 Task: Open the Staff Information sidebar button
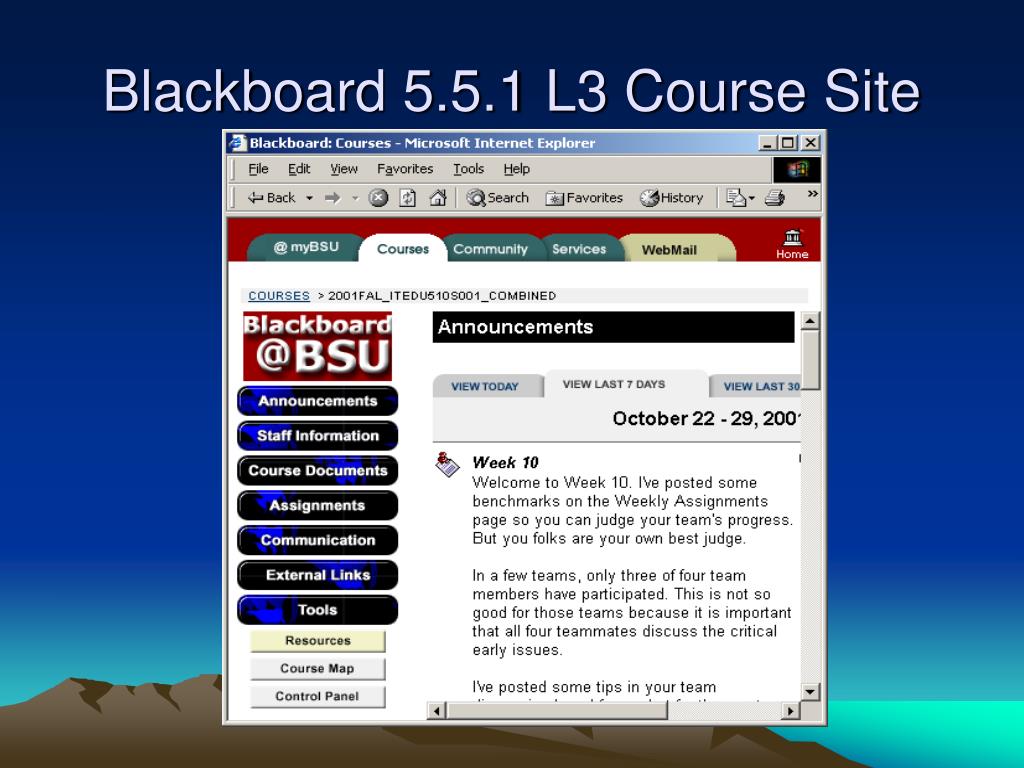click(317, 436)
